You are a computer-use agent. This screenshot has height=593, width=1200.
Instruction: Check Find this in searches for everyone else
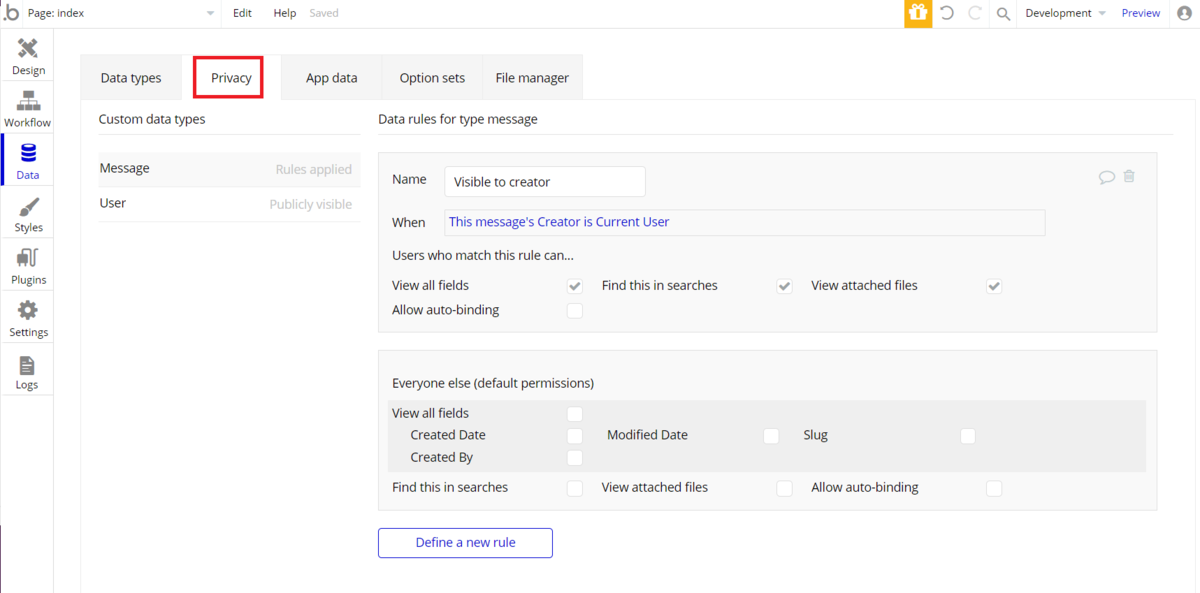[574, 488]
